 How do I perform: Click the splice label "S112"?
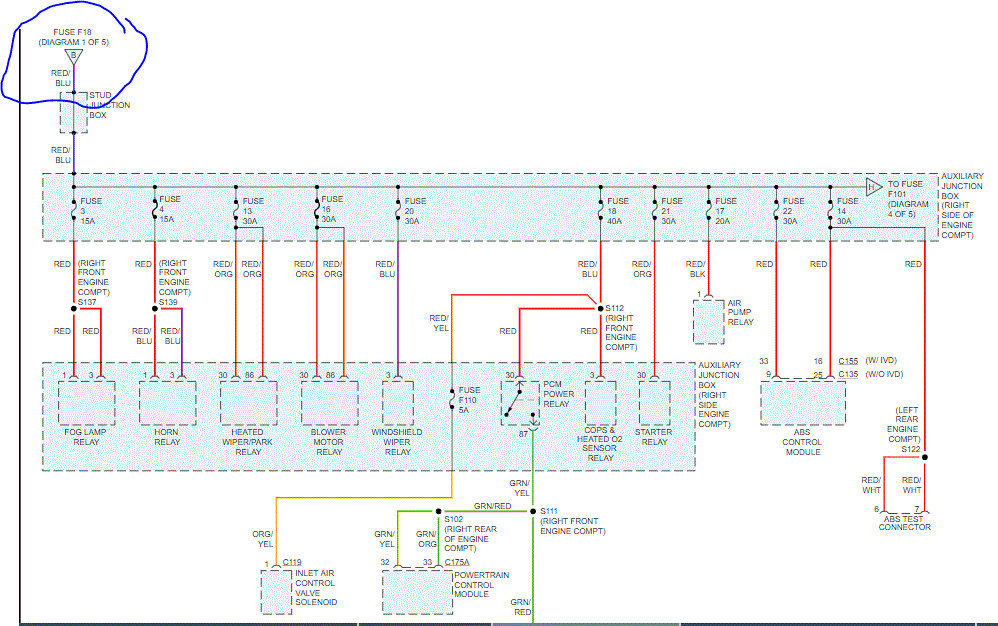click(x=615, y=308)
